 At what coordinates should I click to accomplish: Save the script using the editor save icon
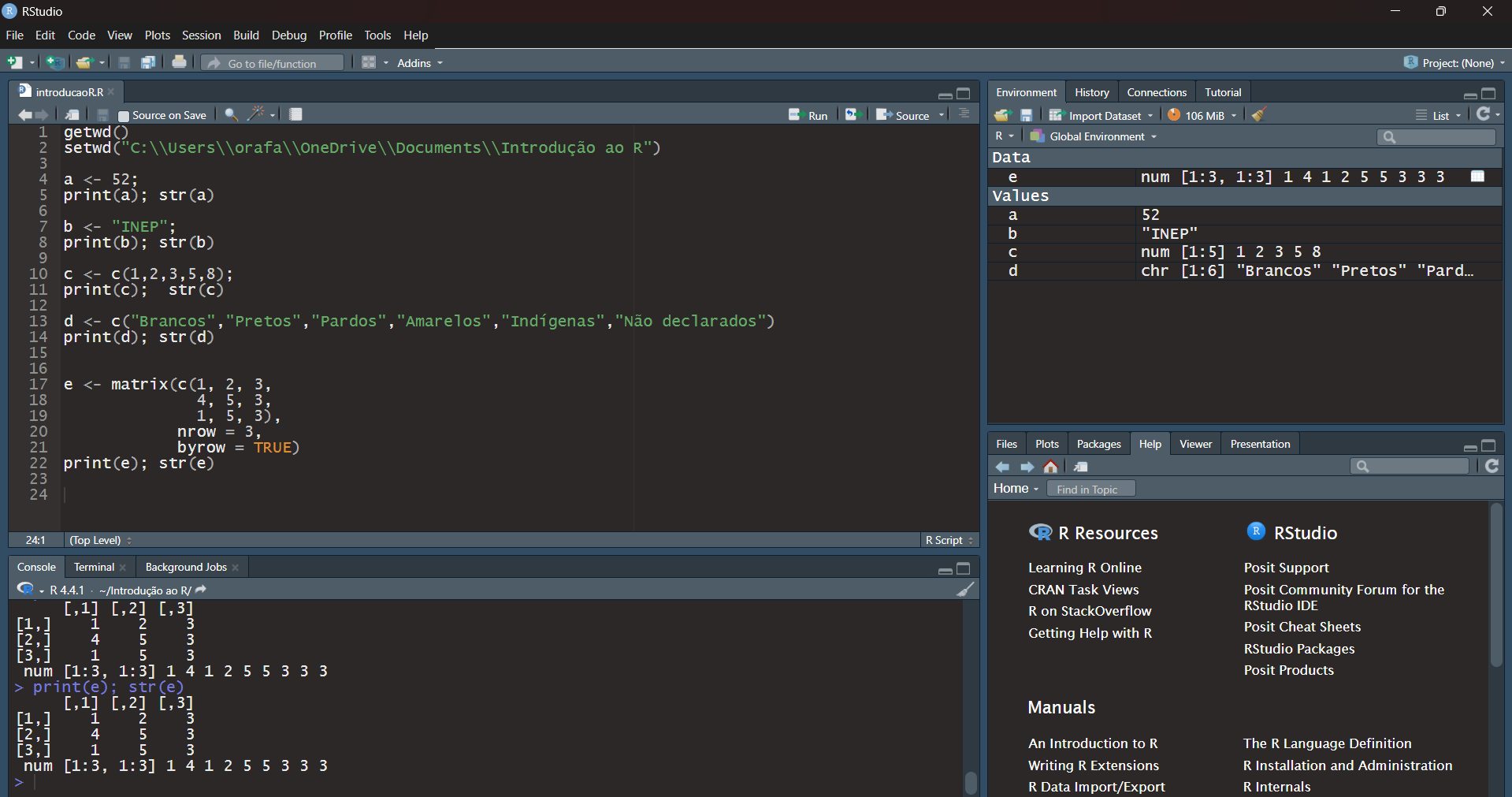[x=102, y=115]
